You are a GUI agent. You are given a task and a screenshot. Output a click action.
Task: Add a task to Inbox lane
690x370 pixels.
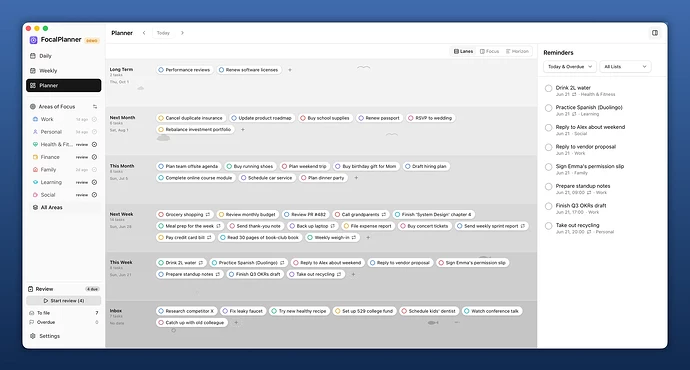click(236, 322)
